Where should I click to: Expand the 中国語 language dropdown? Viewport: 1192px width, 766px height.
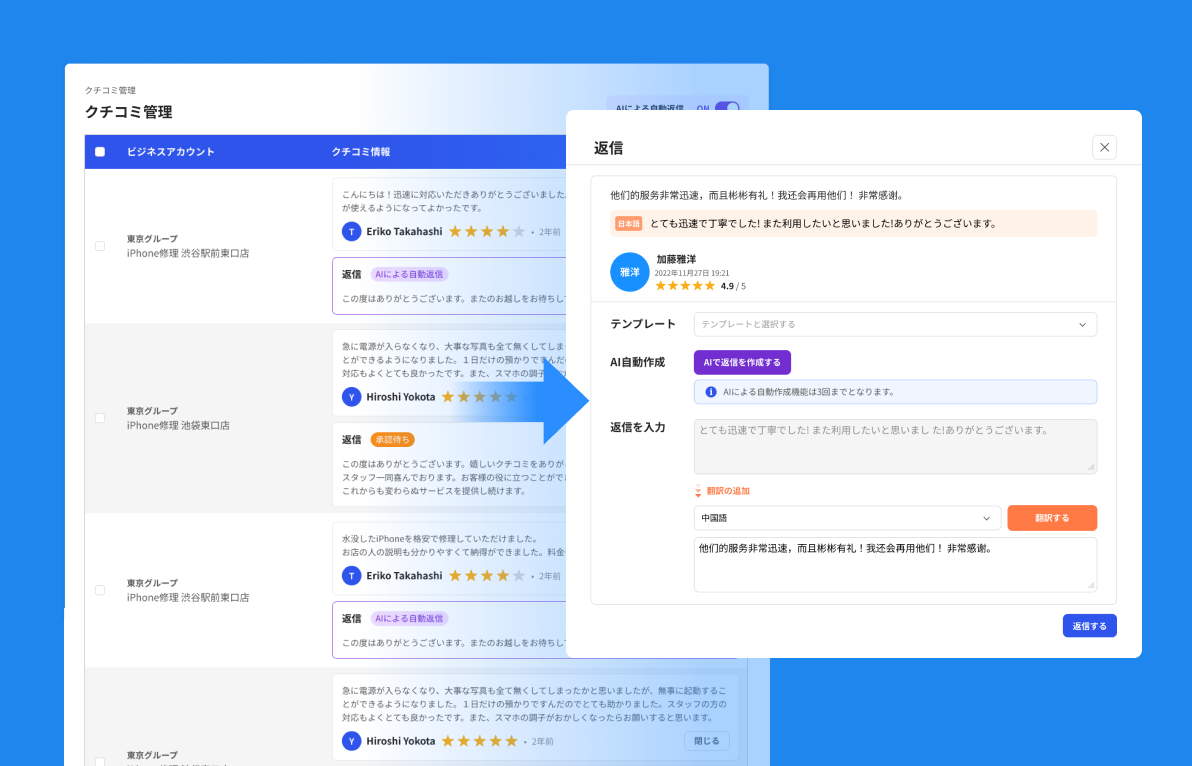(847, 518)
